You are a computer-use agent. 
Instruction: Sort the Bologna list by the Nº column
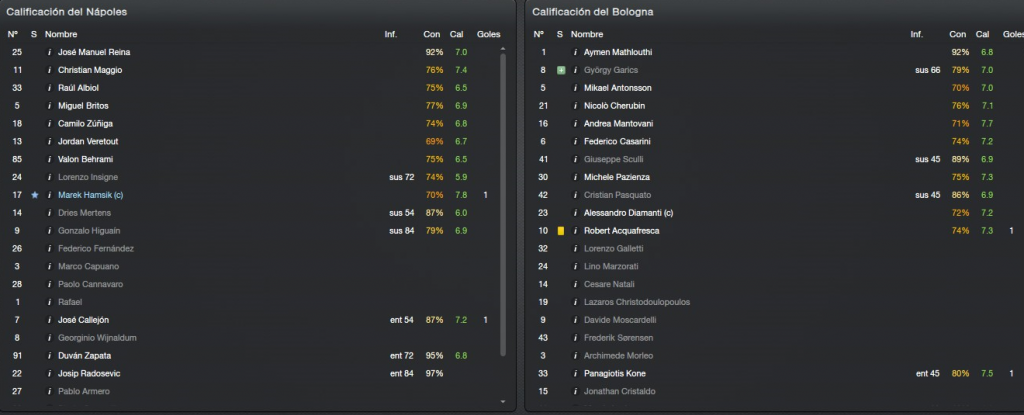538,34
